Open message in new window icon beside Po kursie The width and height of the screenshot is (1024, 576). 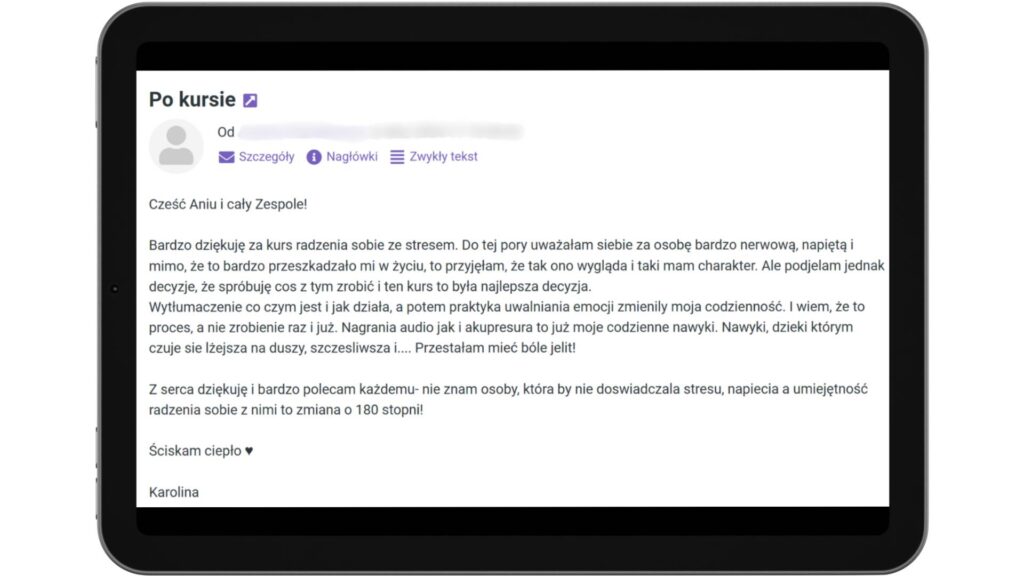(250, 100)
